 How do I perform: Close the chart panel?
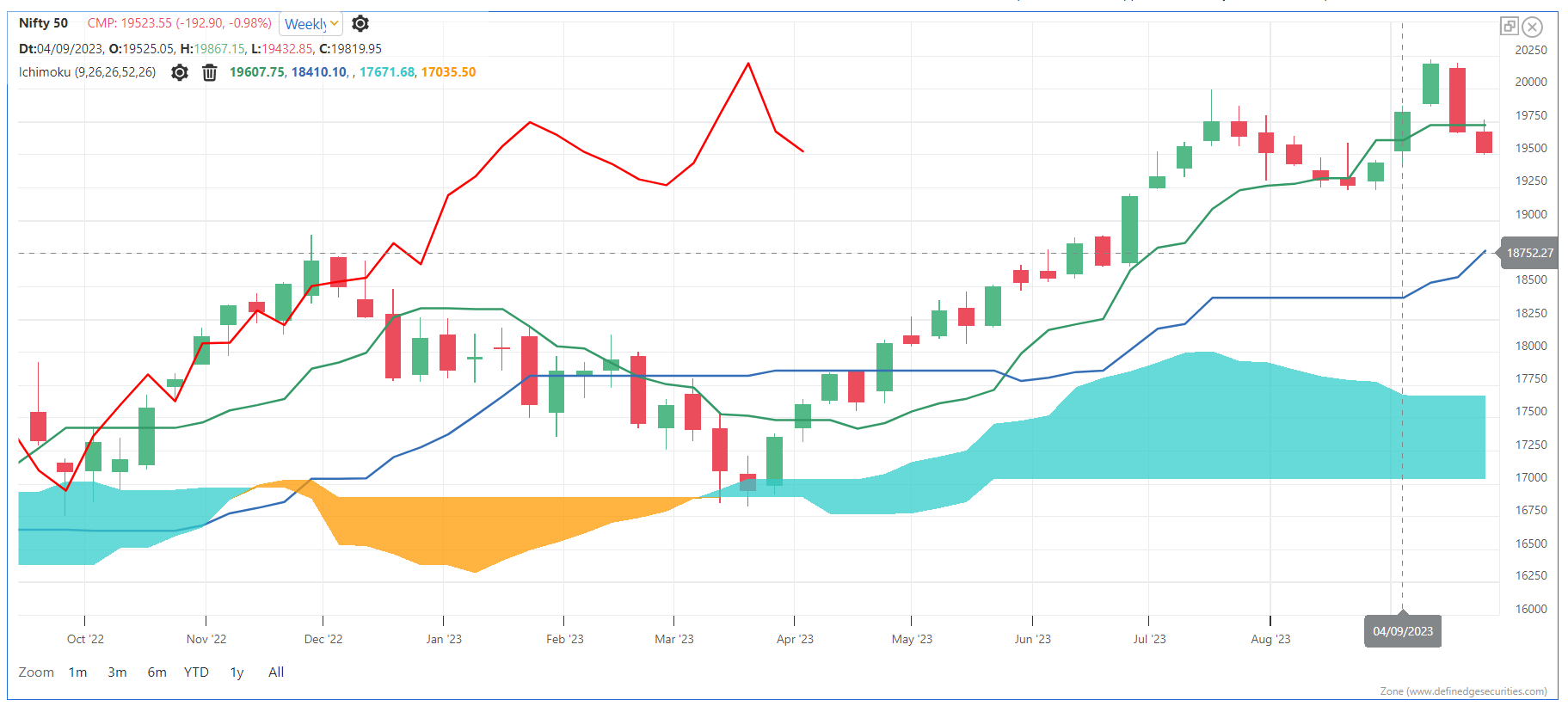1532,26
